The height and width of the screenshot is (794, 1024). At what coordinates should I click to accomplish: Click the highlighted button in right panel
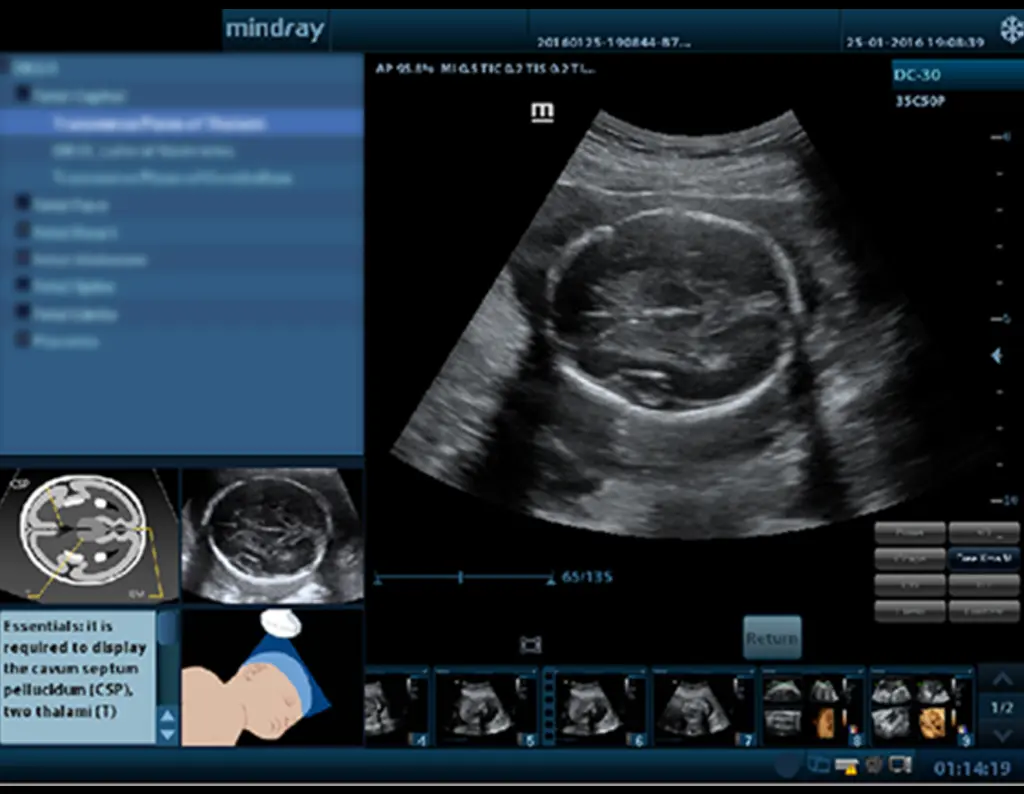click(983, 558)
